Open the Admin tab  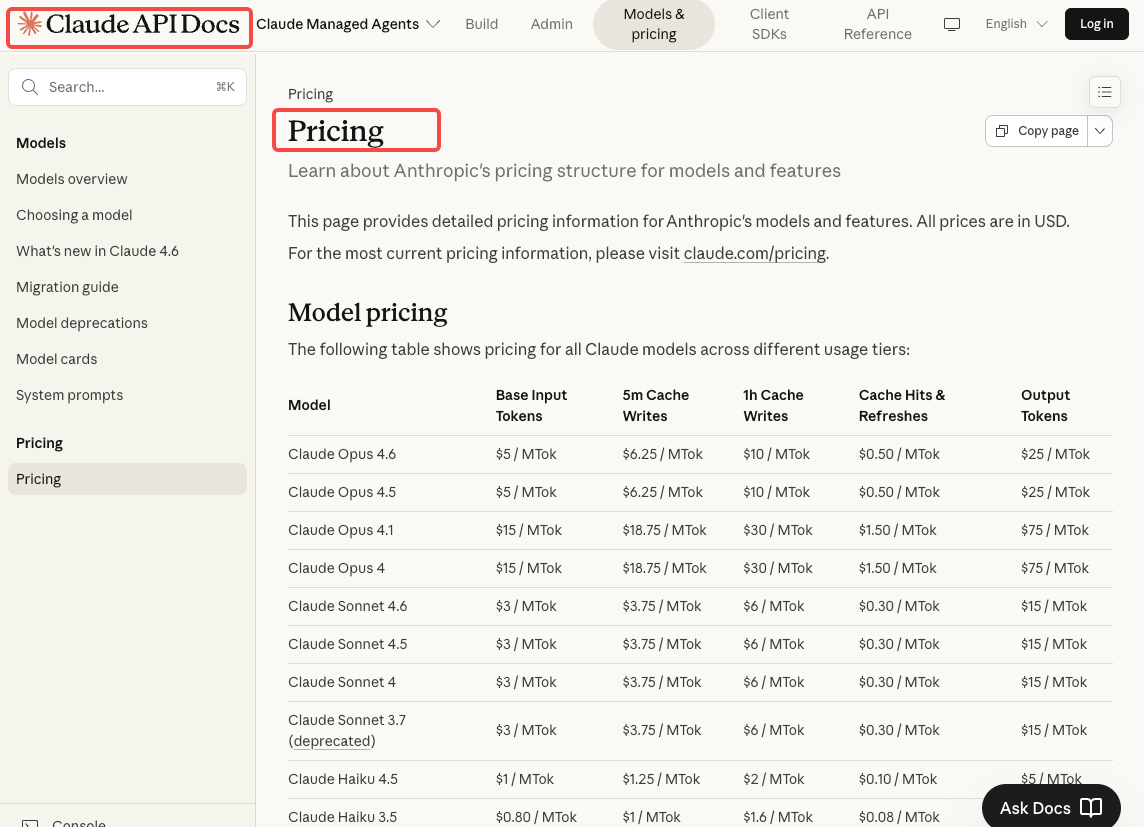[x=552, y=24]
